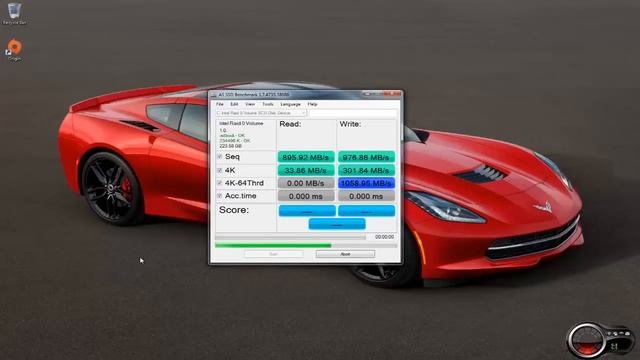Screen dimensions: 640x360
Task: Launch the Origin desktop shortcut
Action: [14, 50]
